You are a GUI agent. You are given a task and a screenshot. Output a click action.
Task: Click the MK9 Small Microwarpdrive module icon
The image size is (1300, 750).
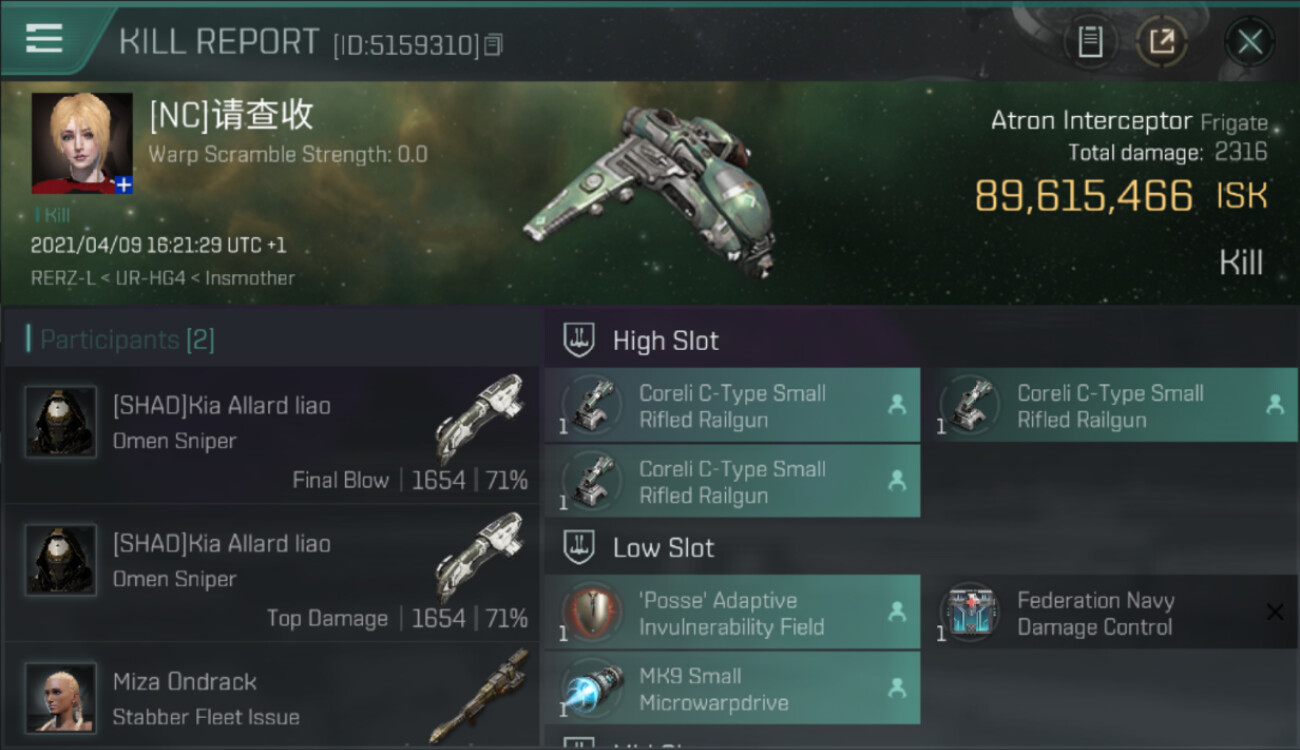(592, 688)
